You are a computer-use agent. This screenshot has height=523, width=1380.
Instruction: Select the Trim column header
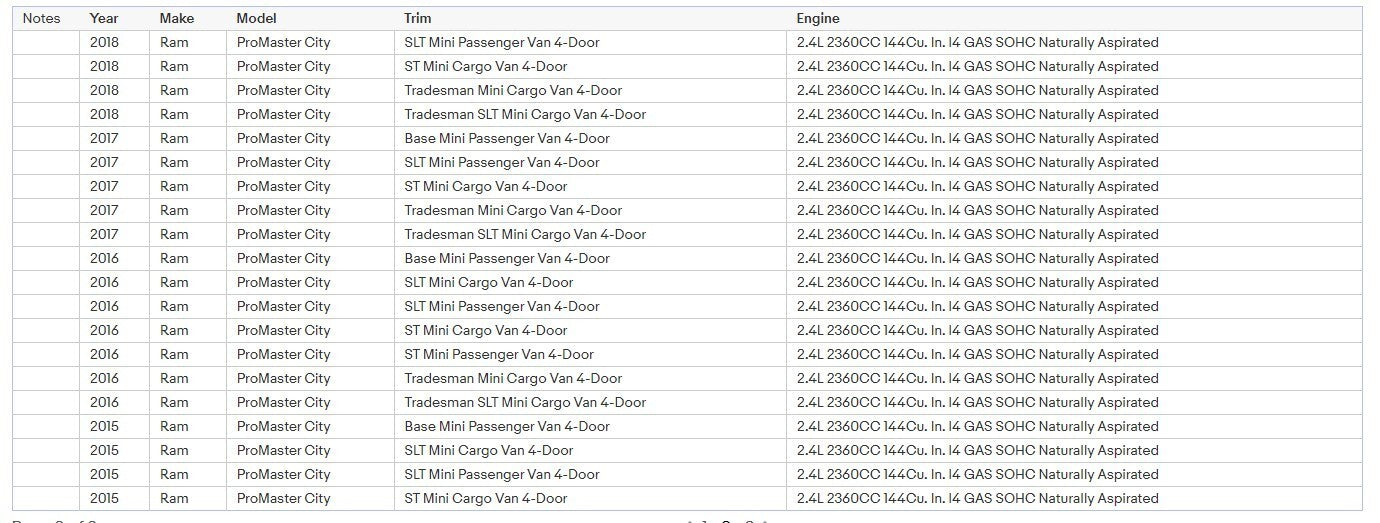pyautogui.click(x=418, y=18)
